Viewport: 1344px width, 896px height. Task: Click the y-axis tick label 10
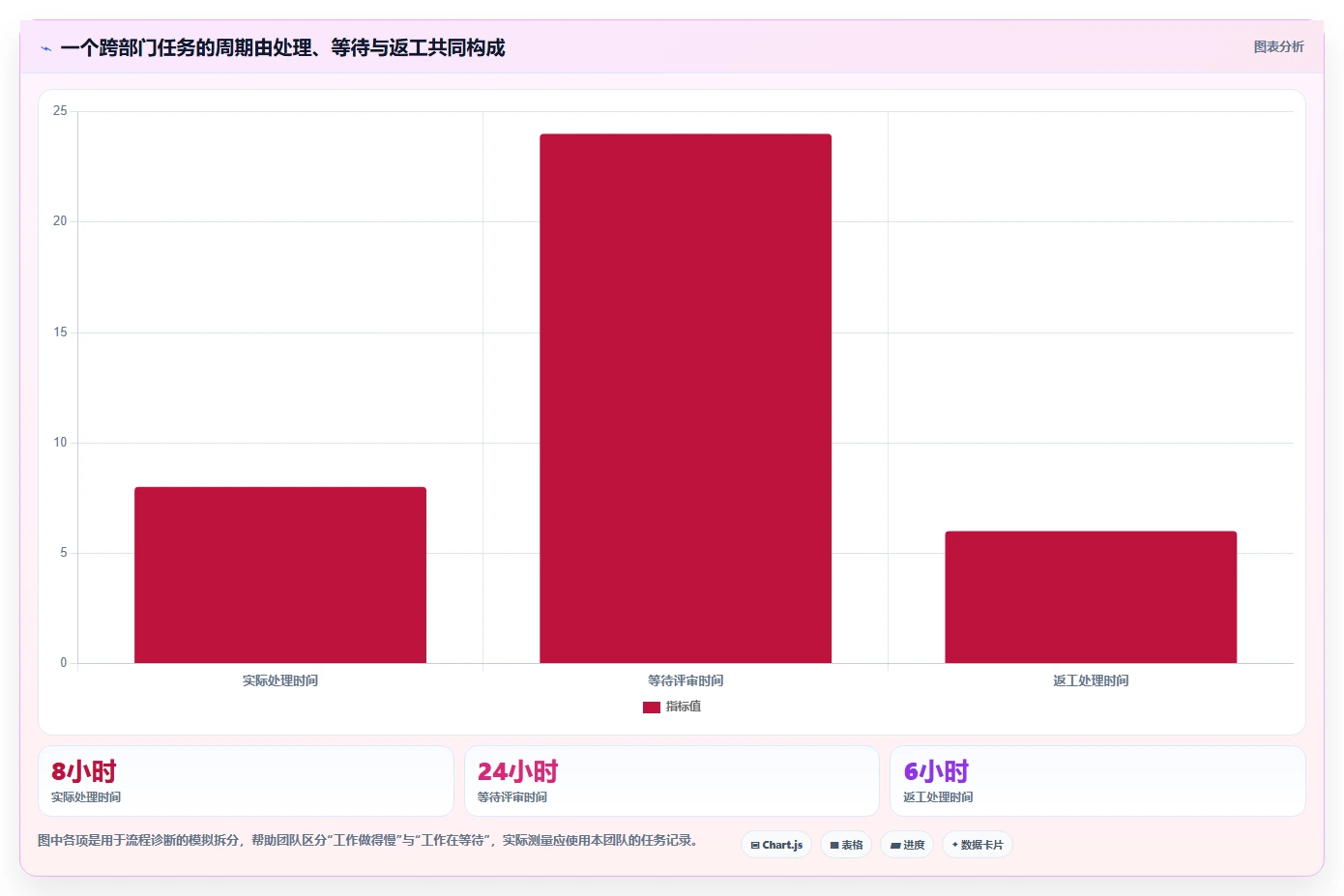tap(60, 443)
